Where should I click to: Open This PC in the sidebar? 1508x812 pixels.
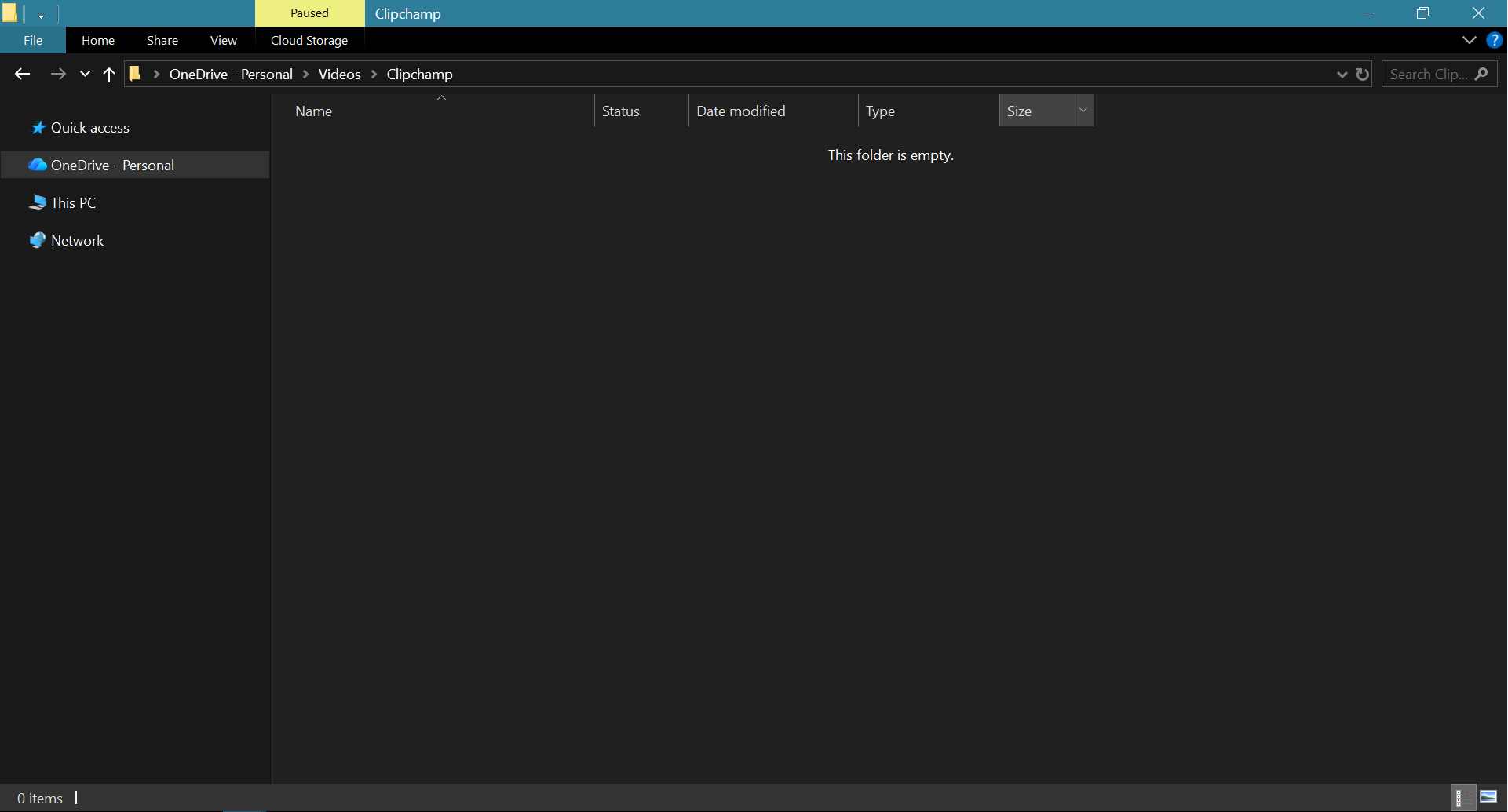(73, 202)
